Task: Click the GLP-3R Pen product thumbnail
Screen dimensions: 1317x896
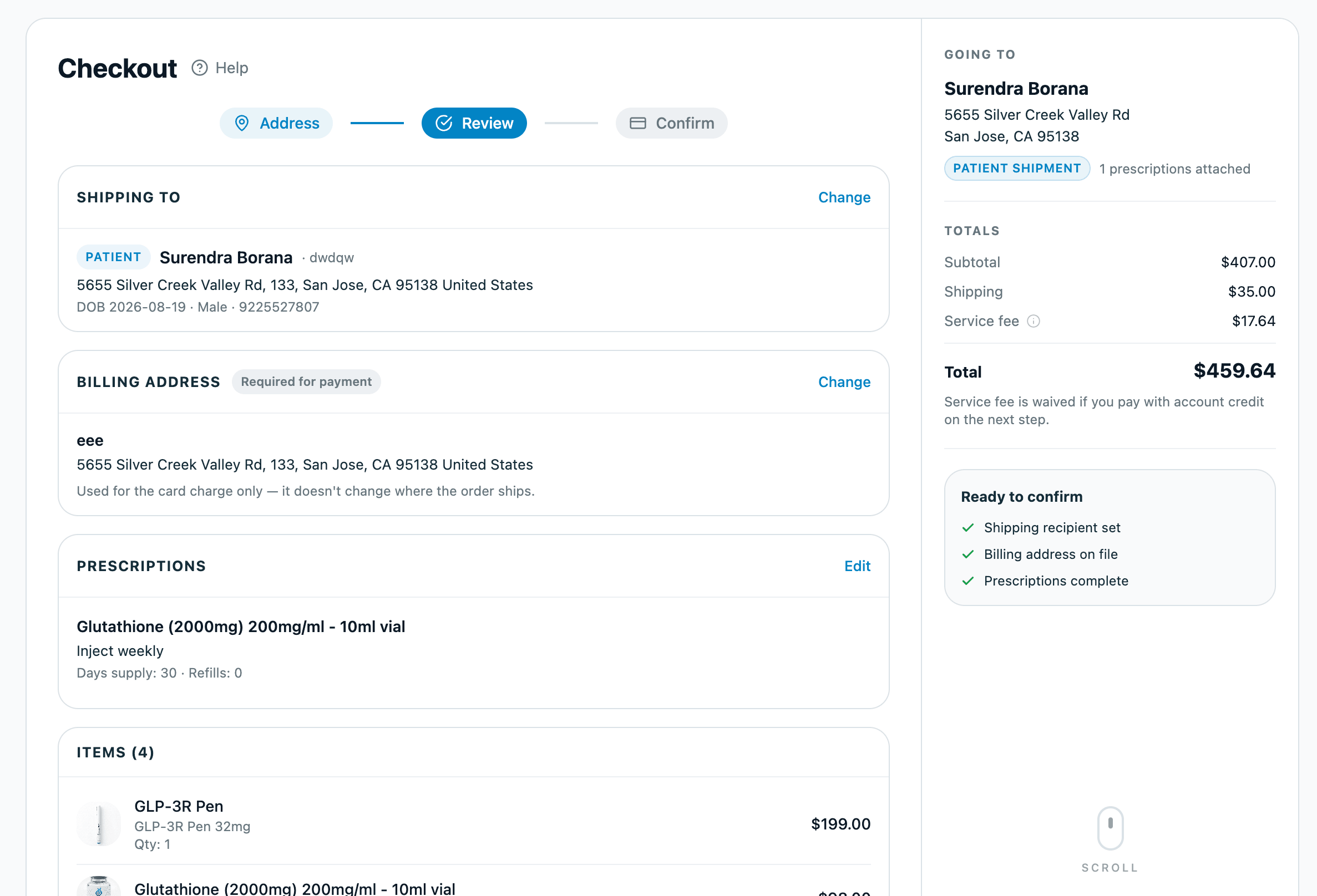Action: click(99, 824)
